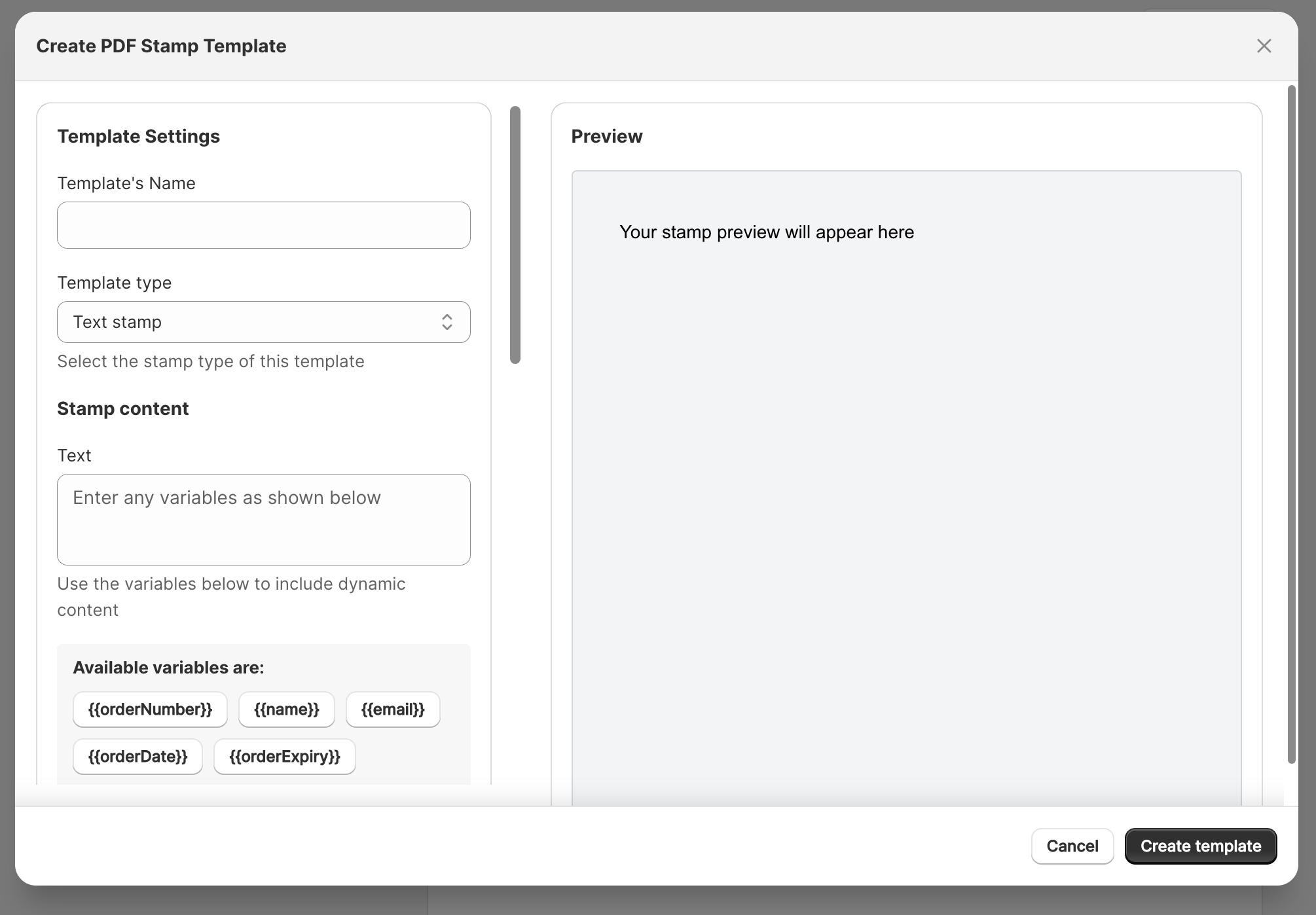
Task: Click the Create template button
Action: click(1200, 846)
